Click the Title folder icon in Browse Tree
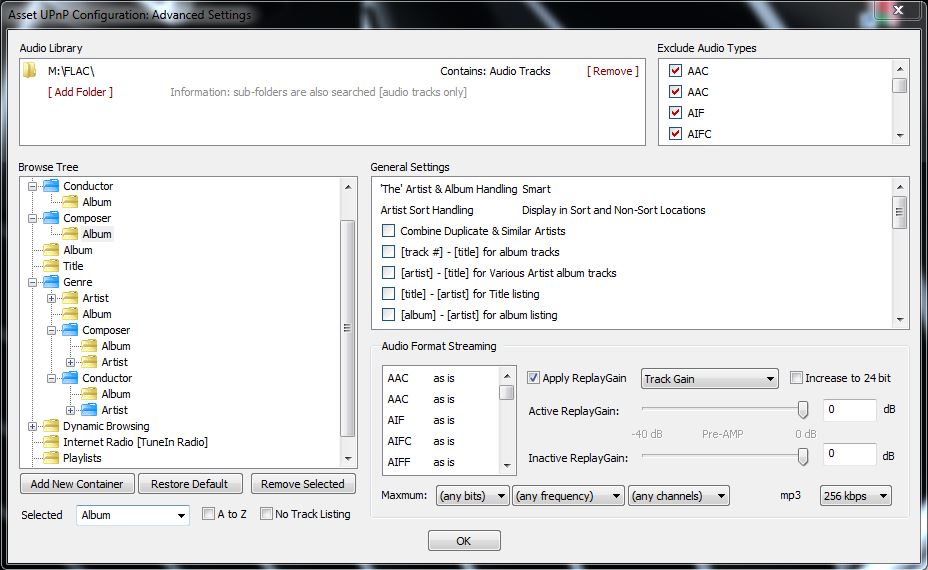The width and height of the screenshot is (928, 570). point(50,266)
